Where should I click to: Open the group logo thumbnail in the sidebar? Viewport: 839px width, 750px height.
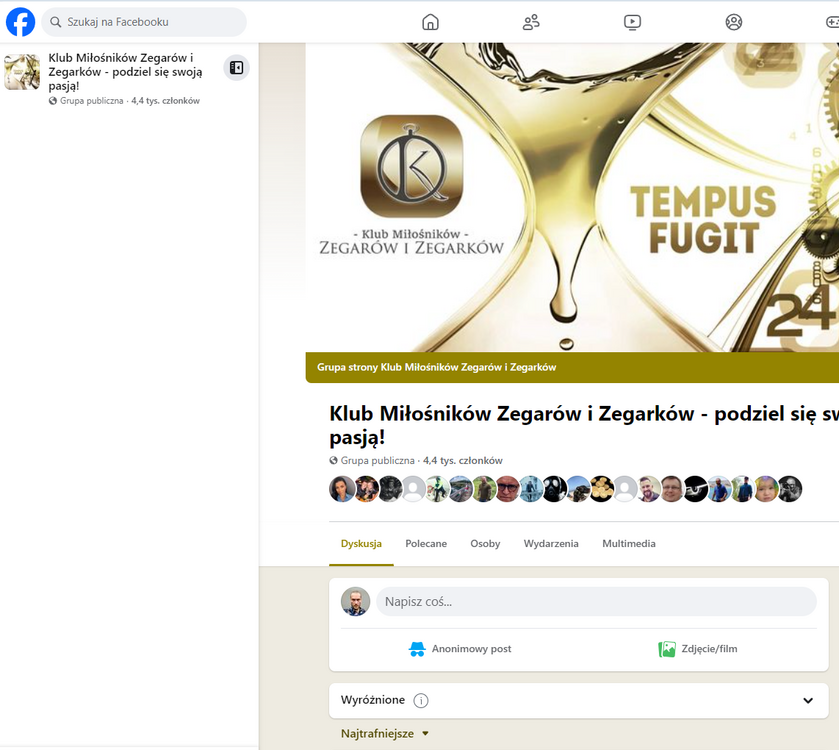click(21, 69)
